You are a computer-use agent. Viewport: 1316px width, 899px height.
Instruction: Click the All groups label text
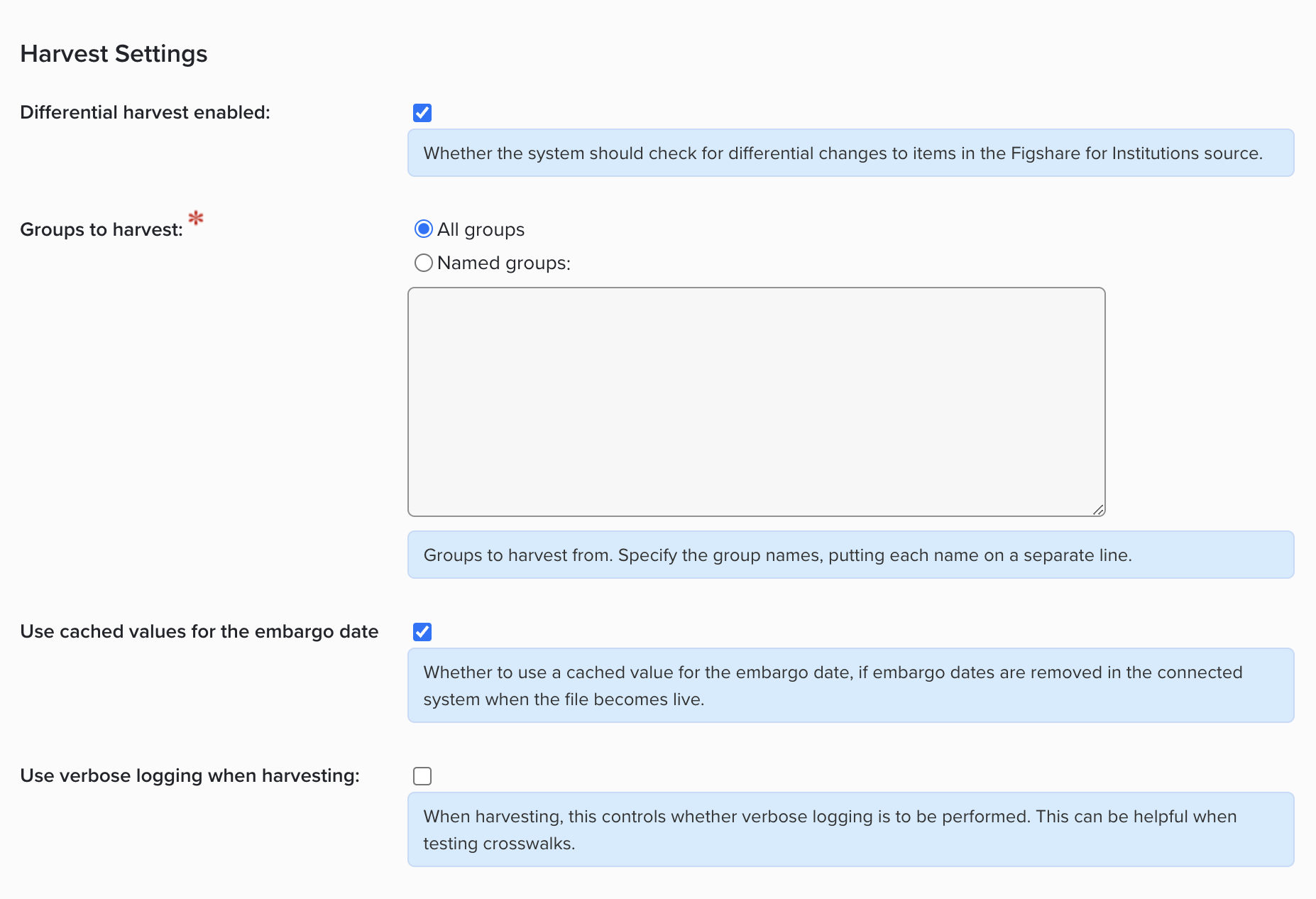(481, 229)
